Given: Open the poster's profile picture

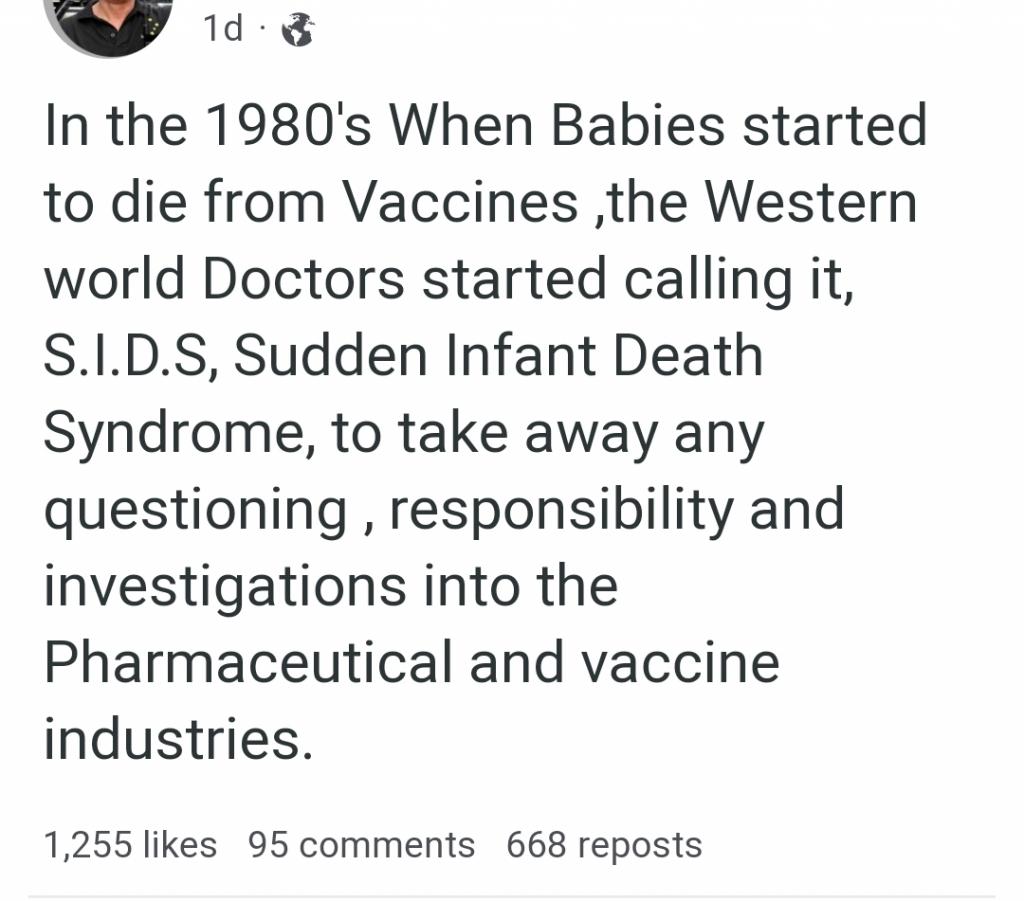Looking at the screenshot, I should (x=110, y=20).
